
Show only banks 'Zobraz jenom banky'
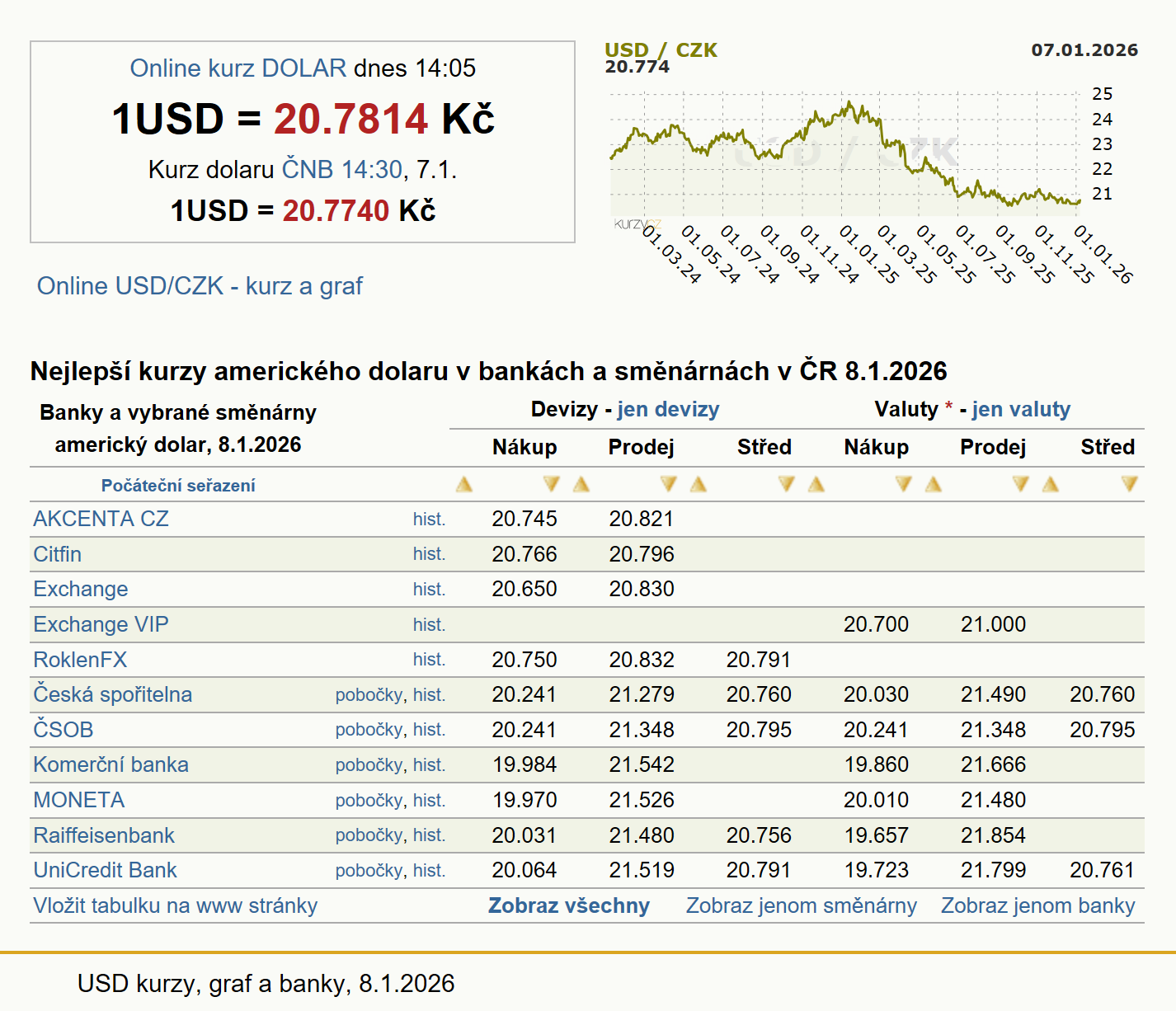pyautogui.click(x=1037, y=905)
